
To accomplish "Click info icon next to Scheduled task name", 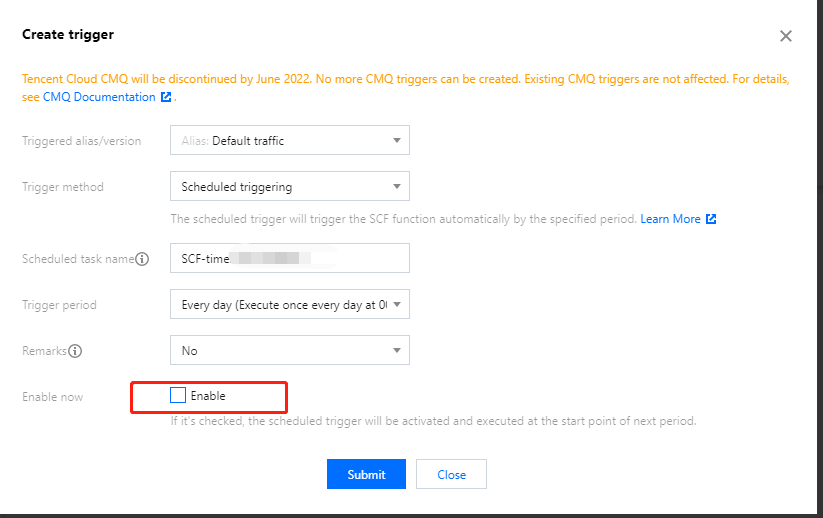I will point(142,259).
